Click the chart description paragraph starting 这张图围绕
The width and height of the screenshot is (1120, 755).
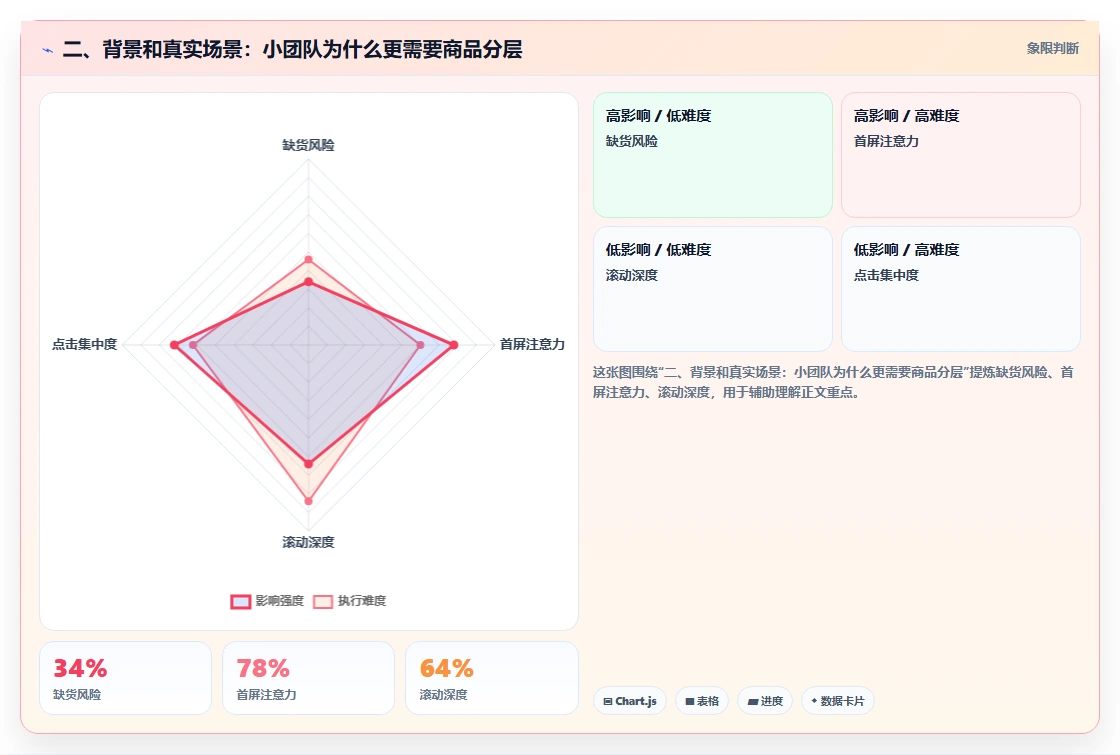tap(833, 382)
